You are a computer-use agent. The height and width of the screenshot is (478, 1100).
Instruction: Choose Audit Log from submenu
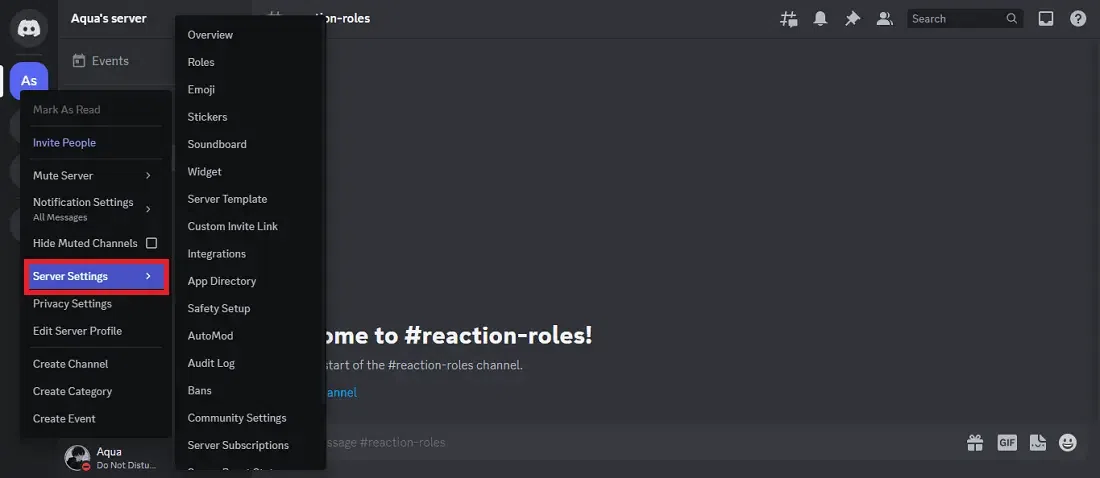[x=211, y=363]
